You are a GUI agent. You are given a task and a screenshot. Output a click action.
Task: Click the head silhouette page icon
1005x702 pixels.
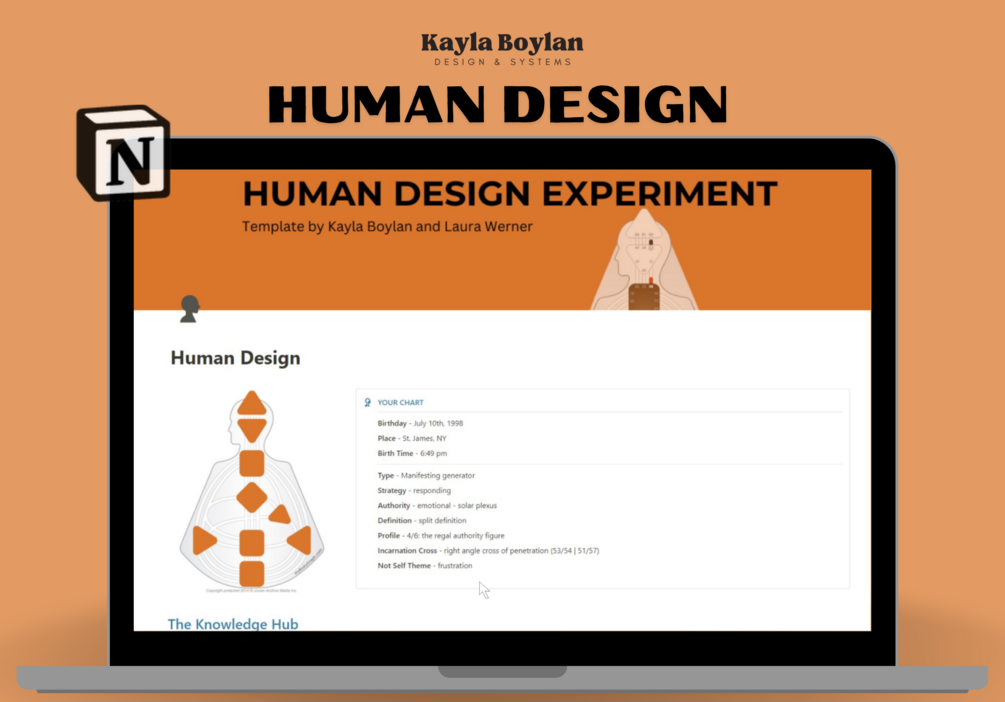click(x=189, y=308)
